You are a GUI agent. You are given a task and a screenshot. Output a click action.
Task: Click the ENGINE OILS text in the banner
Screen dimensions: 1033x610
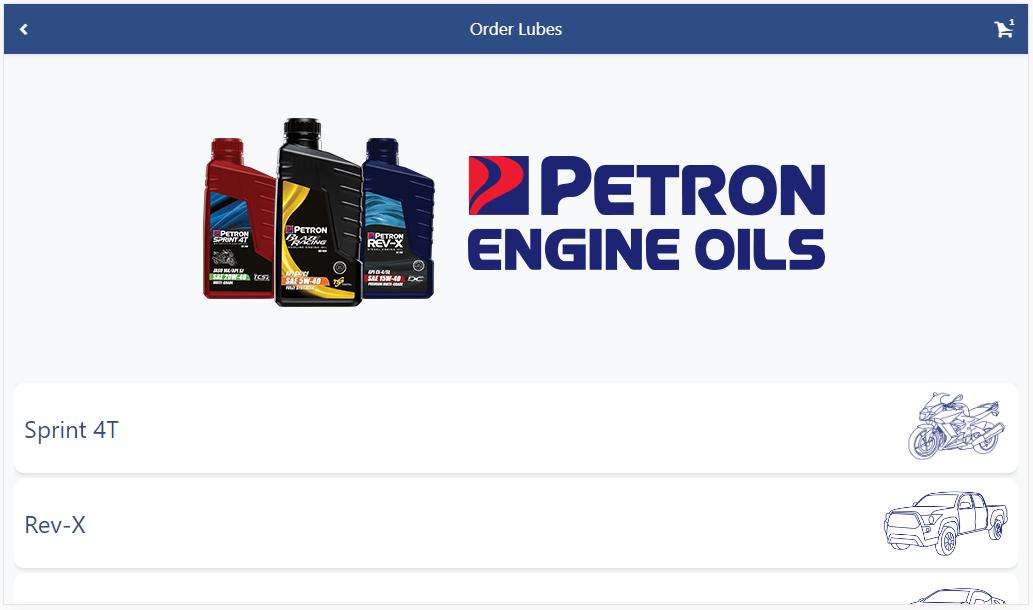pos(646,250)
